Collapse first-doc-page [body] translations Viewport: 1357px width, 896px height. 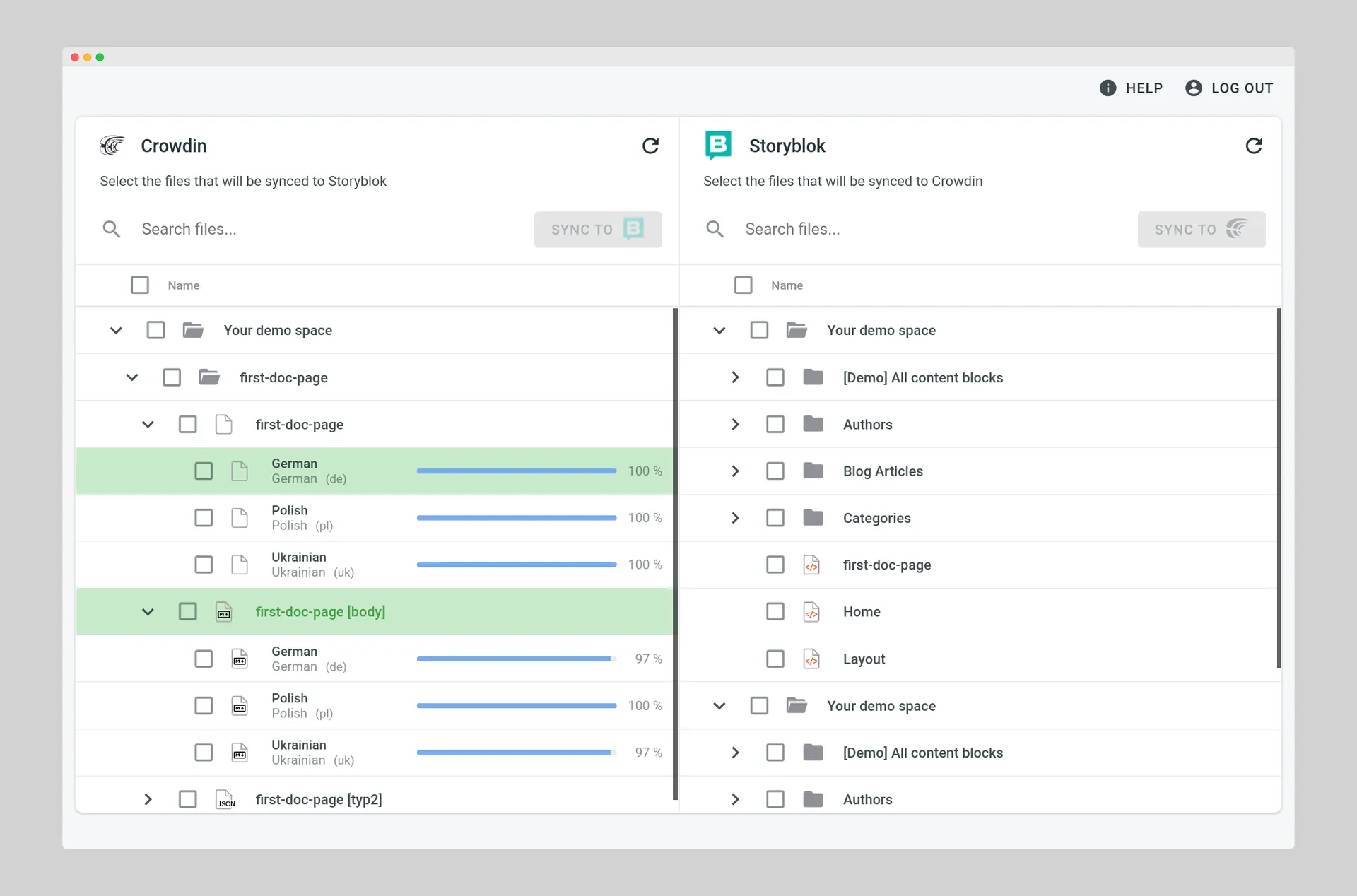point(148,612)
